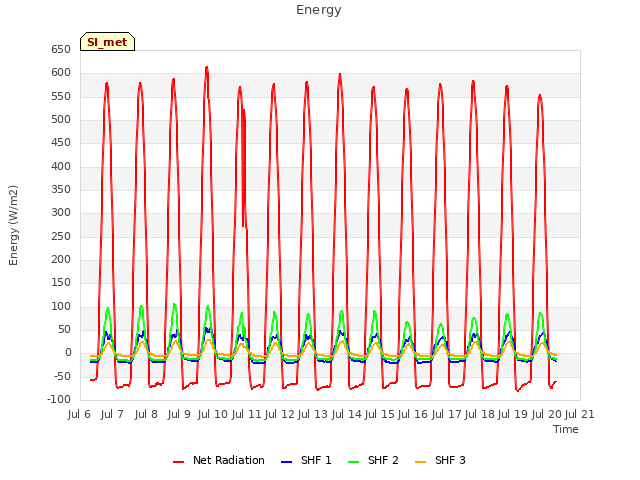The height and width of the screenshot is (480, 640).
Task: Click the Jul 6 tick label
Action: coord(79,414)
